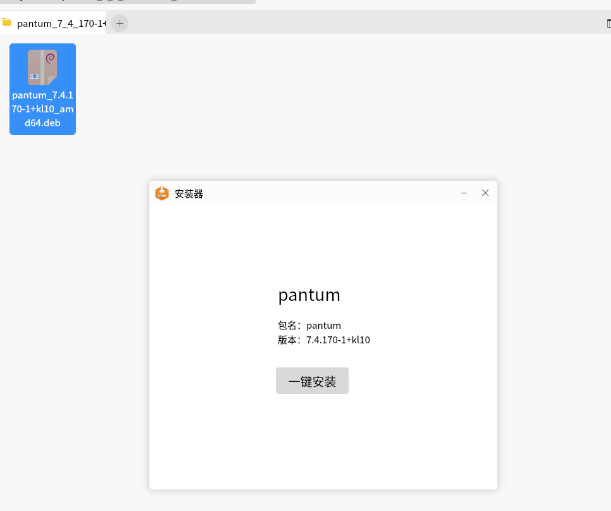Click the 安装器 title text
611x511 pixels.
pos(189,194)
